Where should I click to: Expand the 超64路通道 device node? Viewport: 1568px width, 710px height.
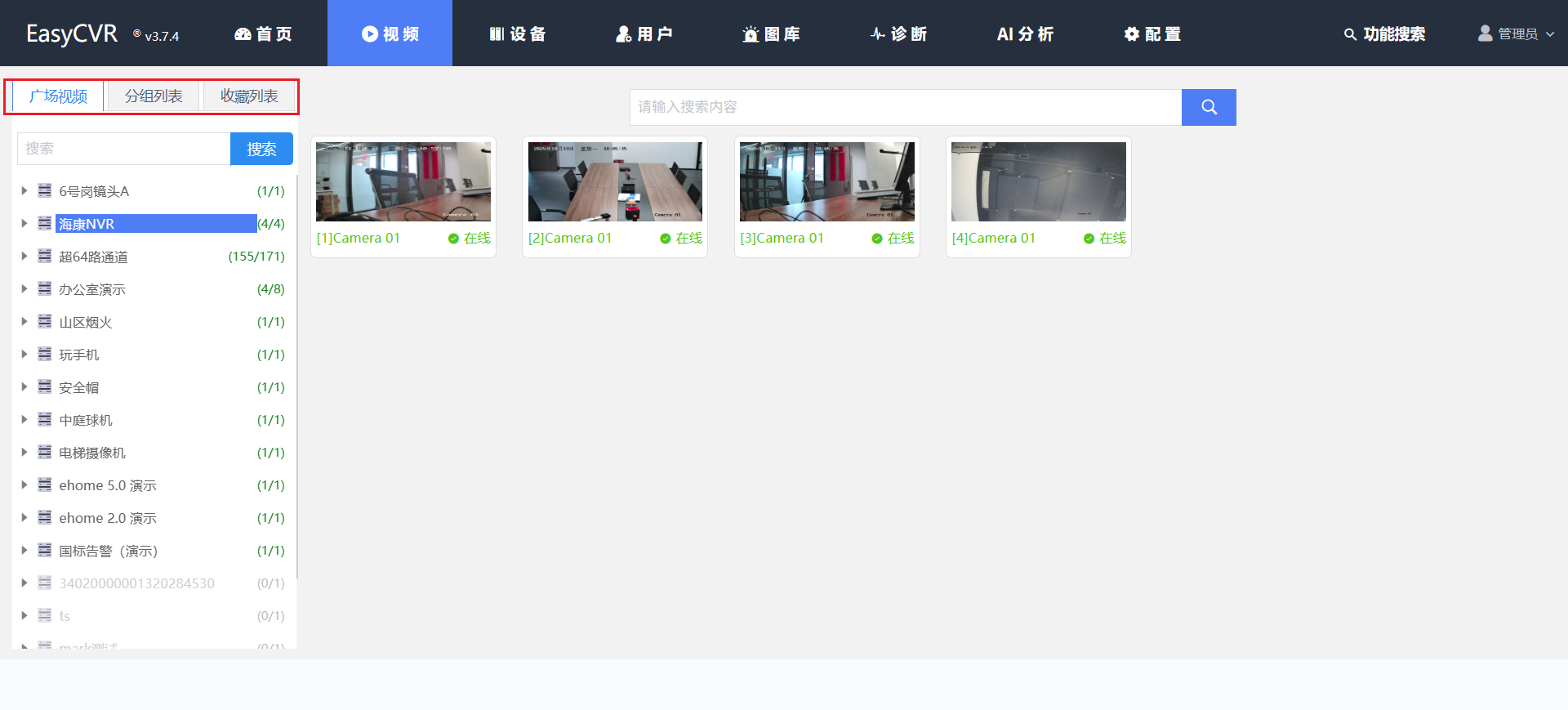point(24,256)
